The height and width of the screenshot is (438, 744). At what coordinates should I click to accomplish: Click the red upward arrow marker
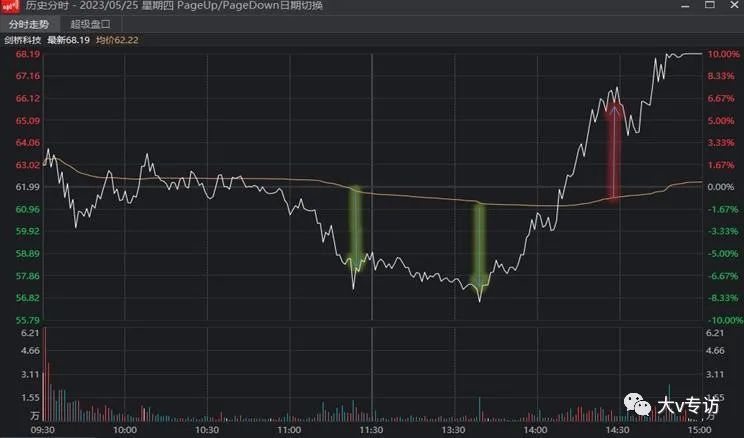point(615,150)
